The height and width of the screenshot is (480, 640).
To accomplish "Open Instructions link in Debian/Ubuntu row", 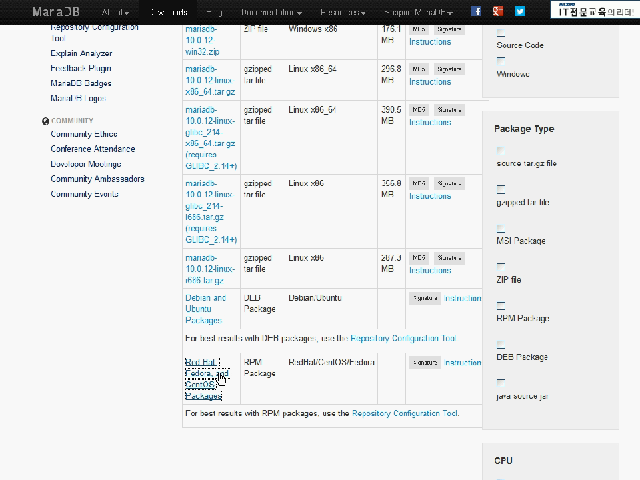I will click(462, 298).
